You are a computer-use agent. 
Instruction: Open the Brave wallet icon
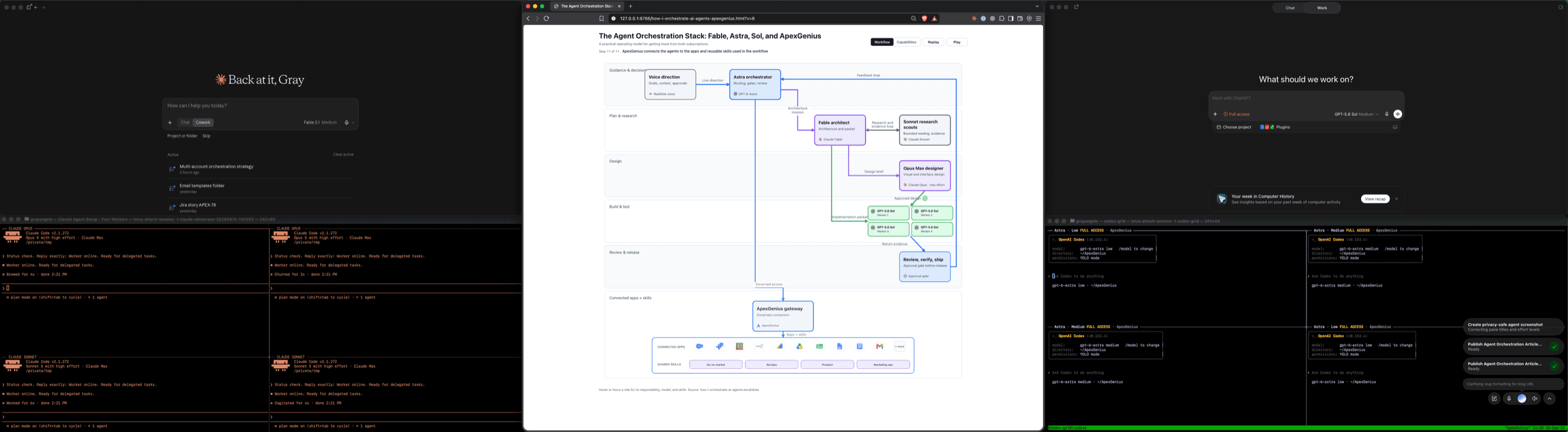(x=1020, y=18)
